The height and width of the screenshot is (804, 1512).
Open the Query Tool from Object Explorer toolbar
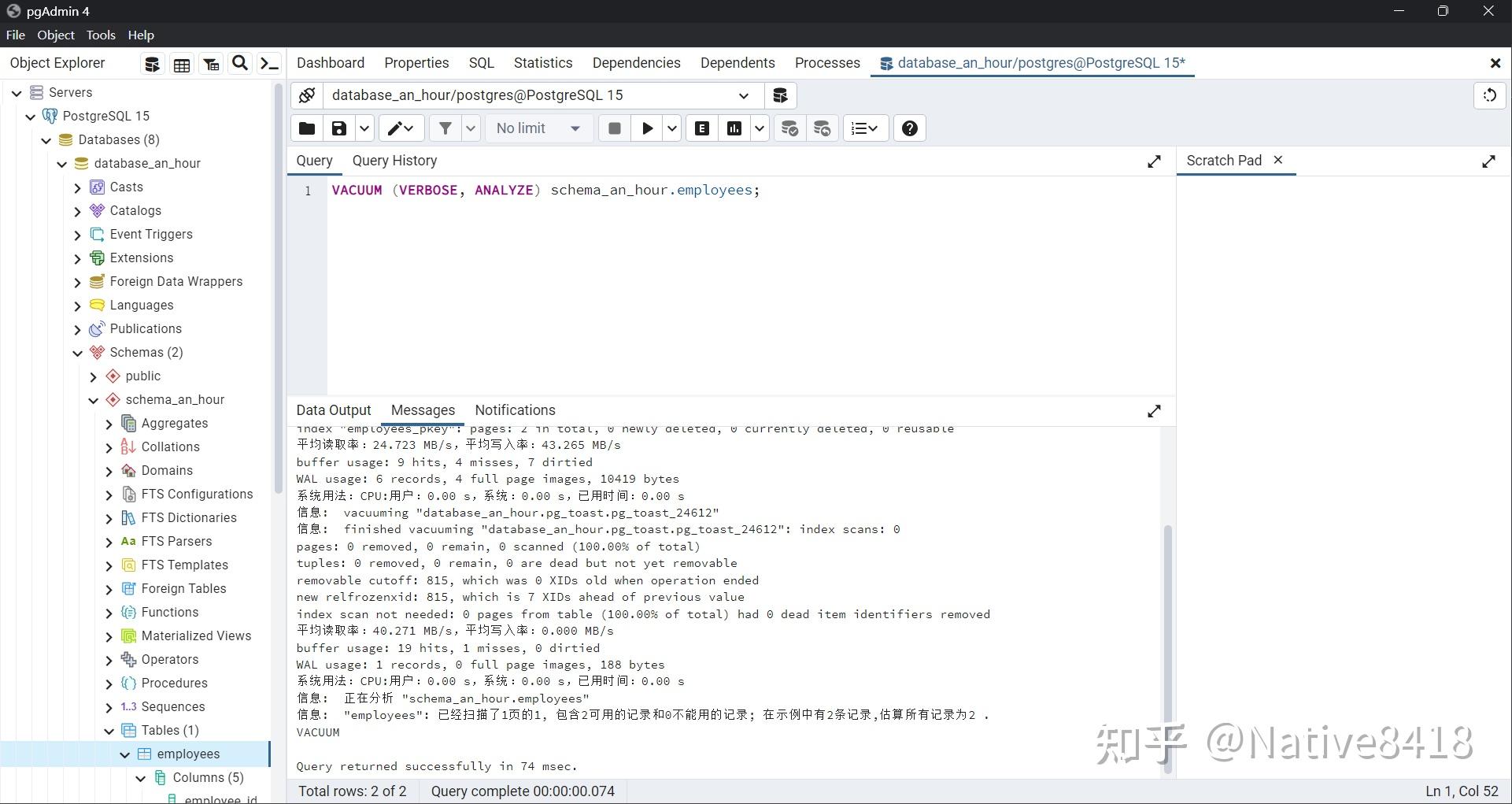tap(152, 63)
